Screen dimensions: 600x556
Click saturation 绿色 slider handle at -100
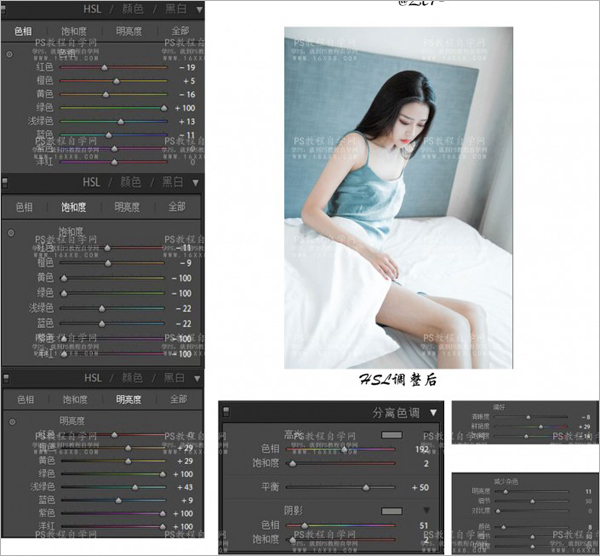[x=64, y=293]
